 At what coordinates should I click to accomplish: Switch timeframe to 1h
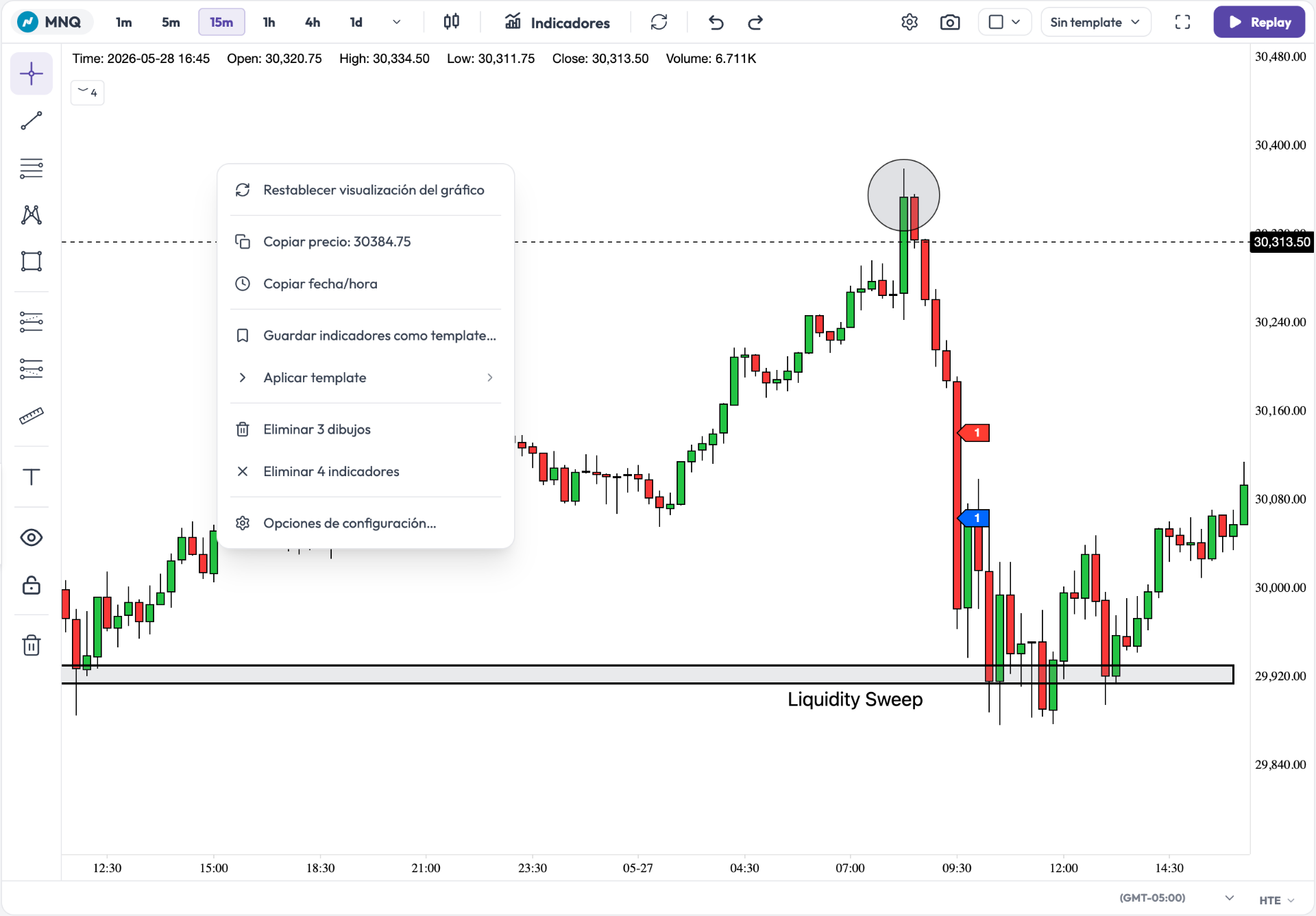[x=269, y=22]
